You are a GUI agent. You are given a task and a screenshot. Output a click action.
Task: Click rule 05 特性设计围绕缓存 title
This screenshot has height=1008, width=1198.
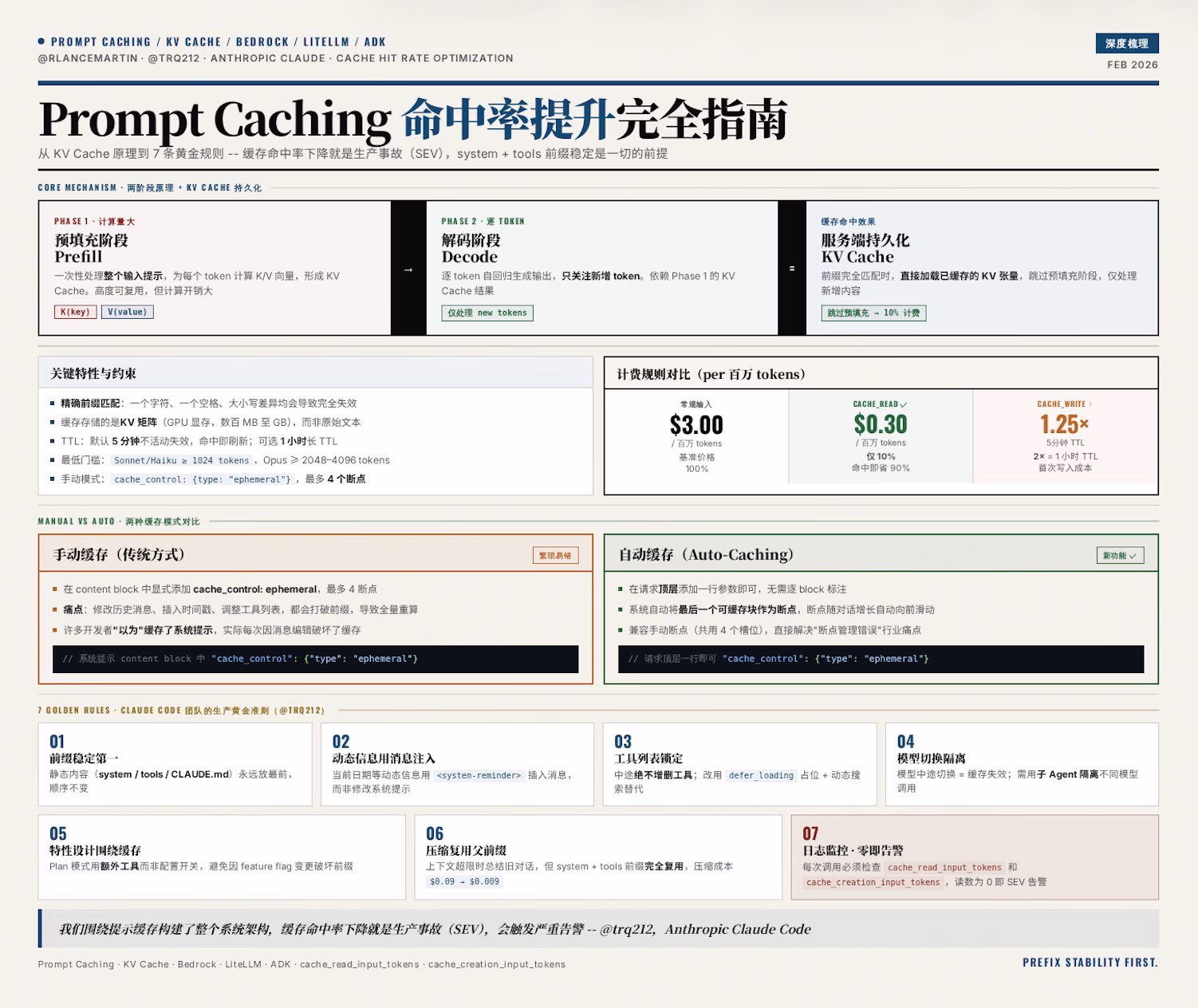pyautogui.click(x=95, y=850)
